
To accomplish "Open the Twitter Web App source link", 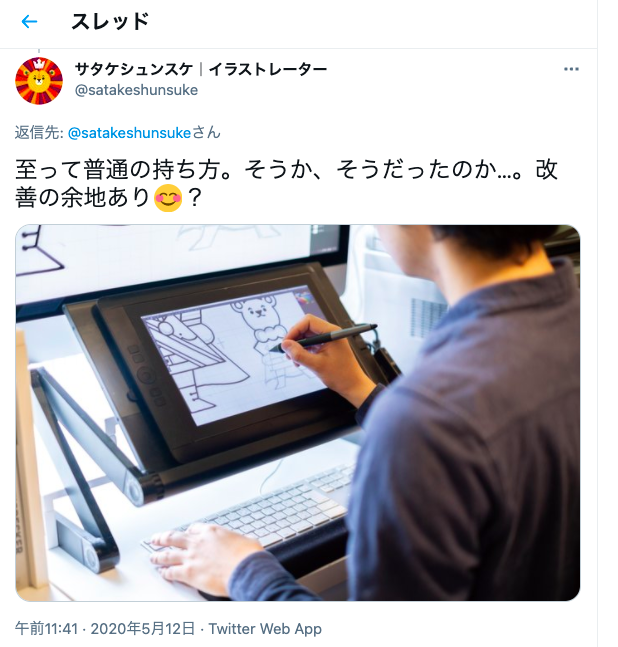I will pyautogui.click(x=265, y=628).
